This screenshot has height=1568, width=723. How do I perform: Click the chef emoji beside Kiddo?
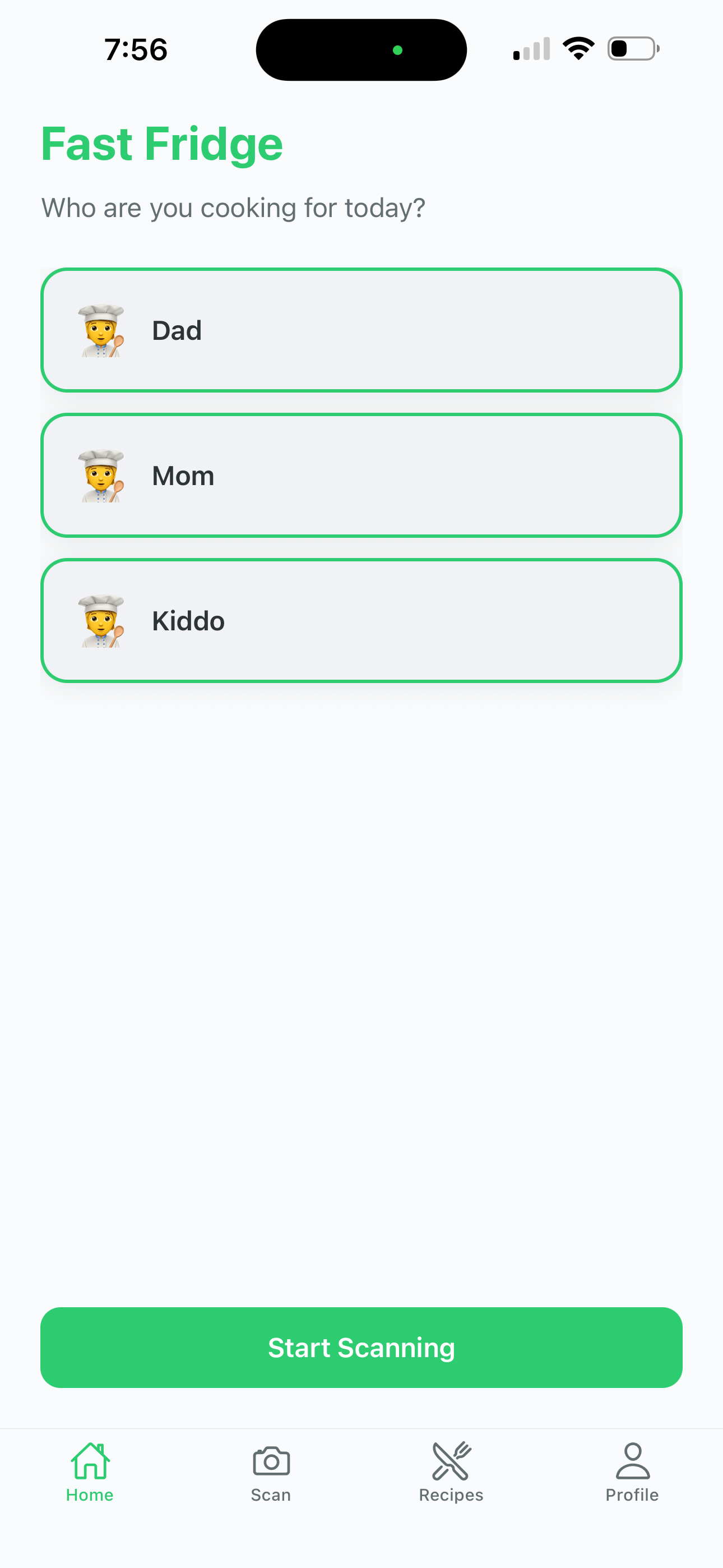click(101, 621)
